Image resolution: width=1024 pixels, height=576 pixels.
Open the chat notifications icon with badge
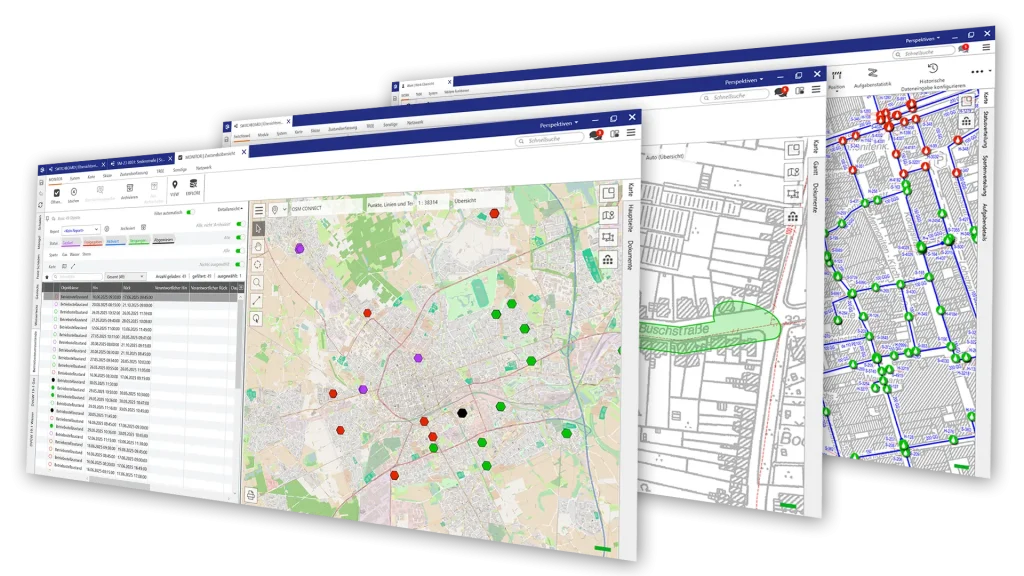(x=596, y=134)
